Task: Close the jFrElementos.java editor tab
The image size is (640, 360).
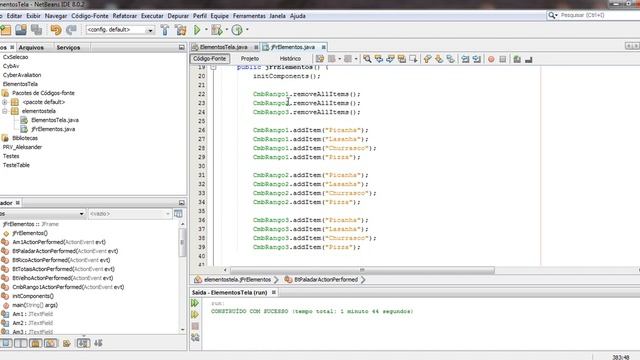Action: (323, 47)
